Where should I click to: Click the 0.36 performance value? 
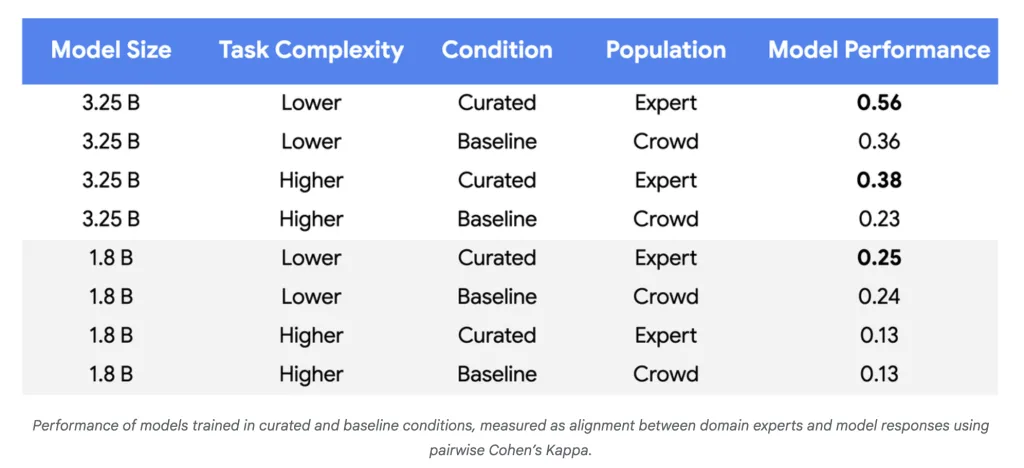pyautogui.click(x=879, y=142)
